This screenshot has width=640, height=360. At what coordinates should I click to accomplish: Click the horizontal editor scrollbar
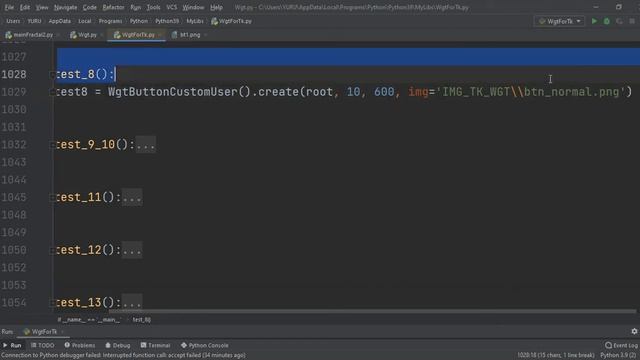[371, 311]
